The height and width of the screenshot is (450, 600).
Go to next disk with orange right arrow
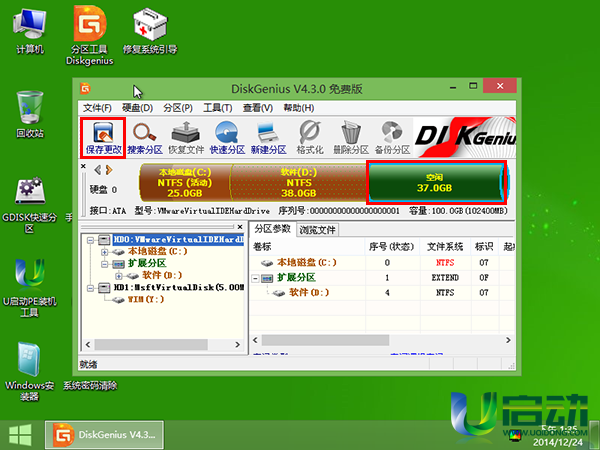109,170
